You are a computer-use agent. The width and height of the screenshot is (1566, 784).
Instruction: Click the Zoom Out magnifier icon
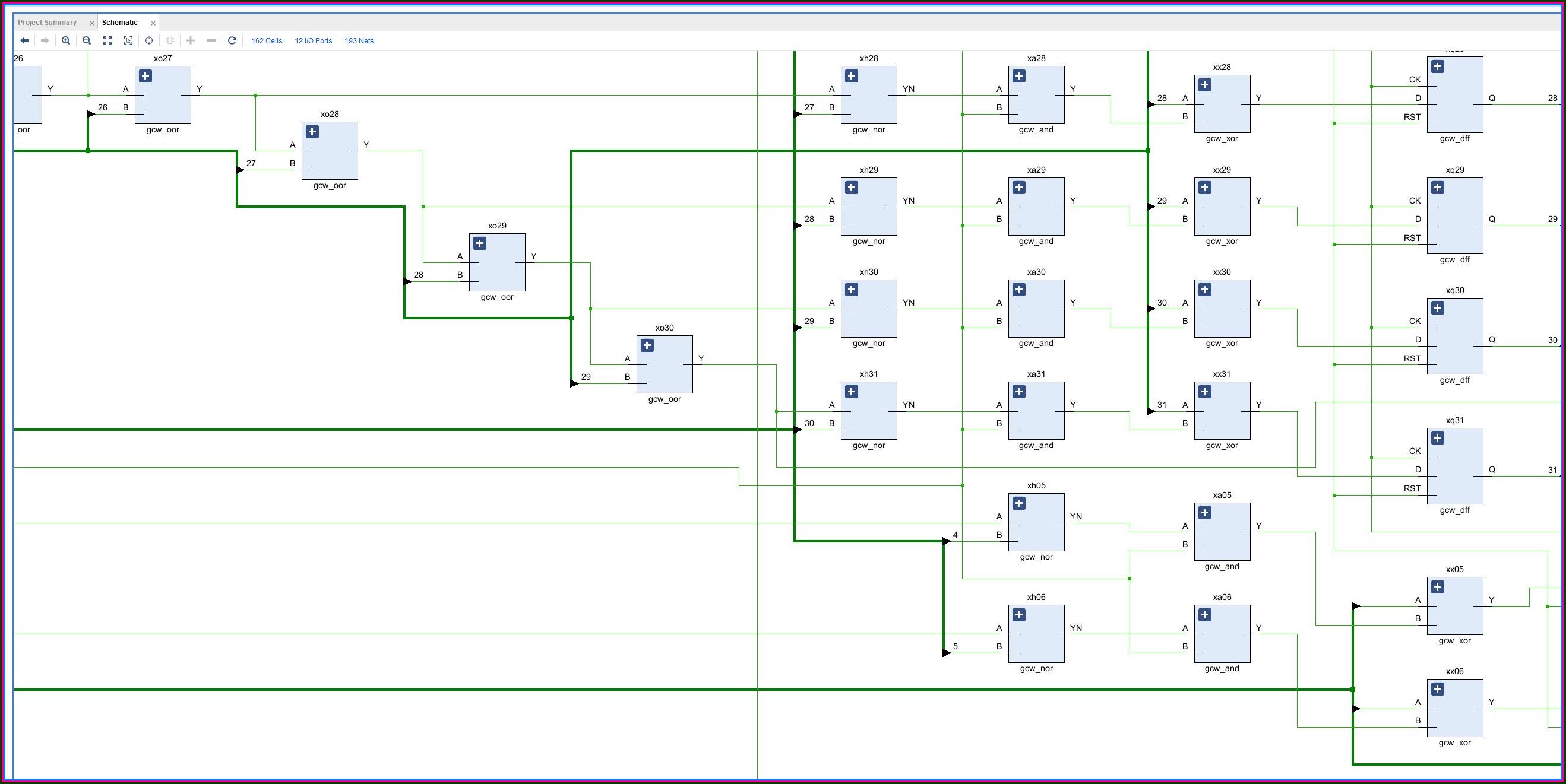point(86,41)
